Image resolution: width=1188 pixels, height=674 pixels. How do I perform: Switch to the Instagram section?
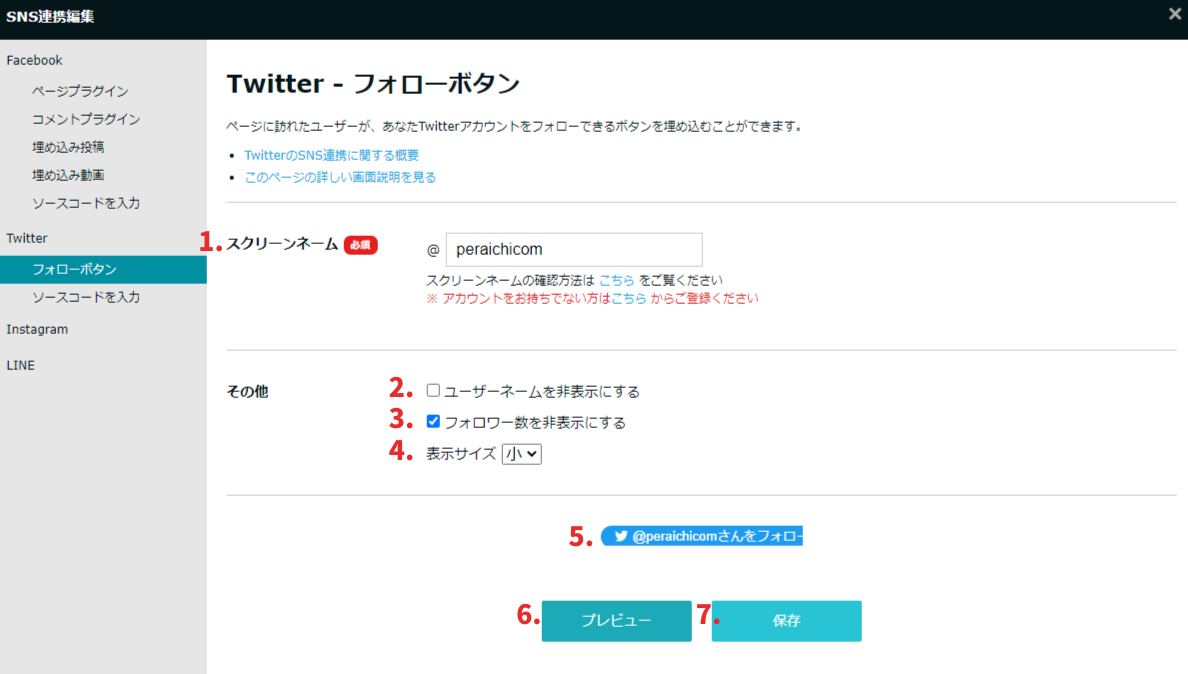[x=37, y=329]
